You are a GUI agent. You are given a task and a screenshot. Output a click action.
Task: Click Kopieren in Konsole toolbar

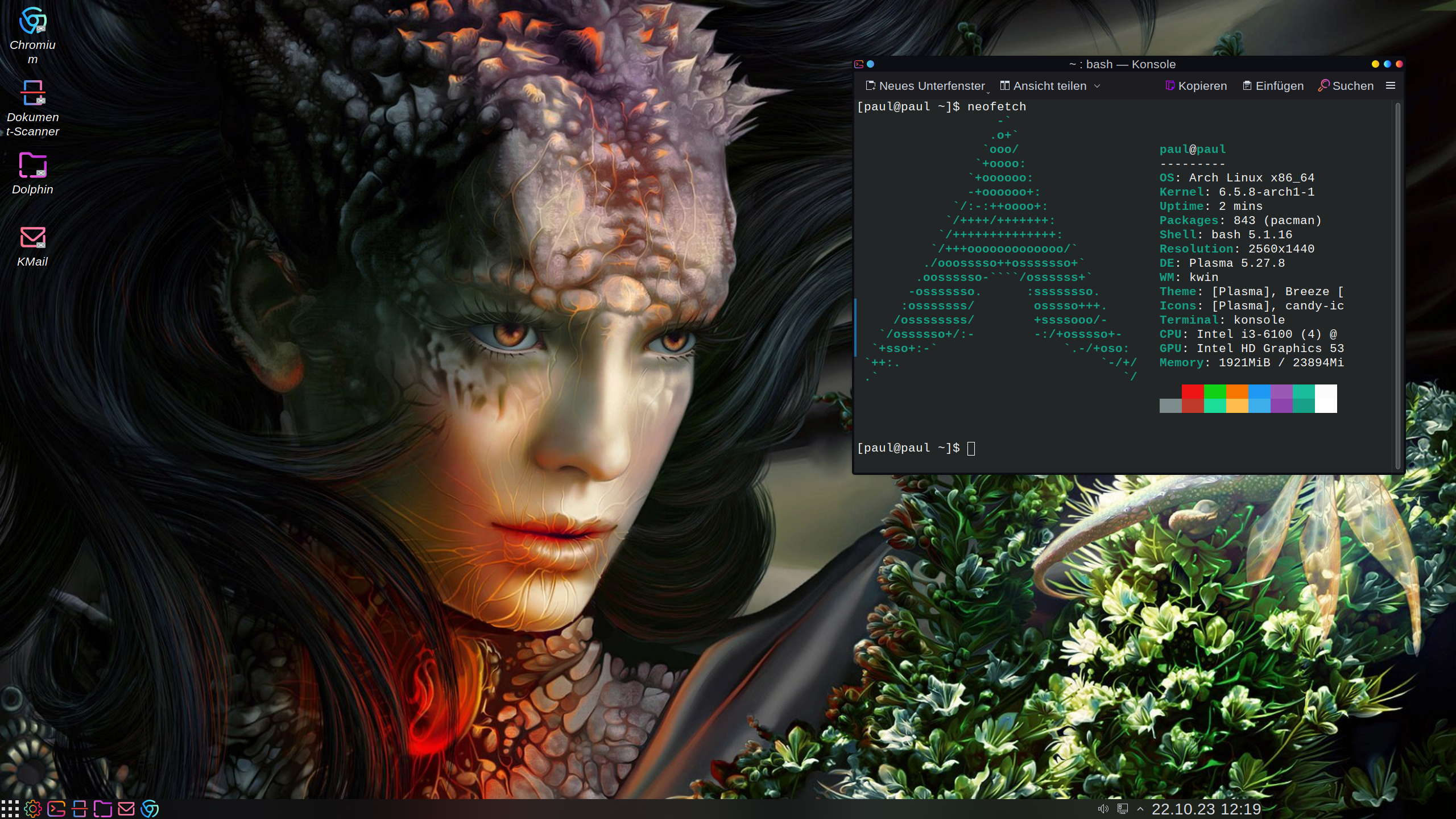1196,86
